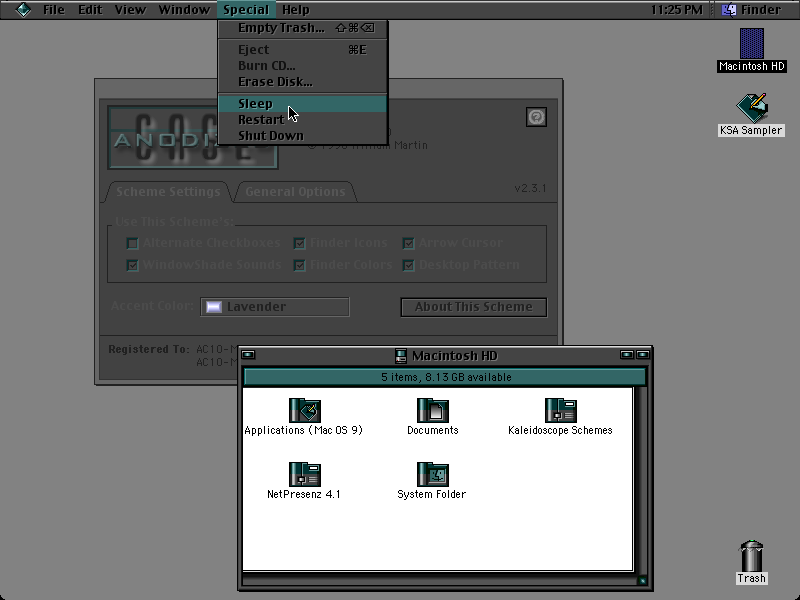Switch to the Scheme Settings tab
The height and width of the screenshot is (600, 800).
coord(168,192)
